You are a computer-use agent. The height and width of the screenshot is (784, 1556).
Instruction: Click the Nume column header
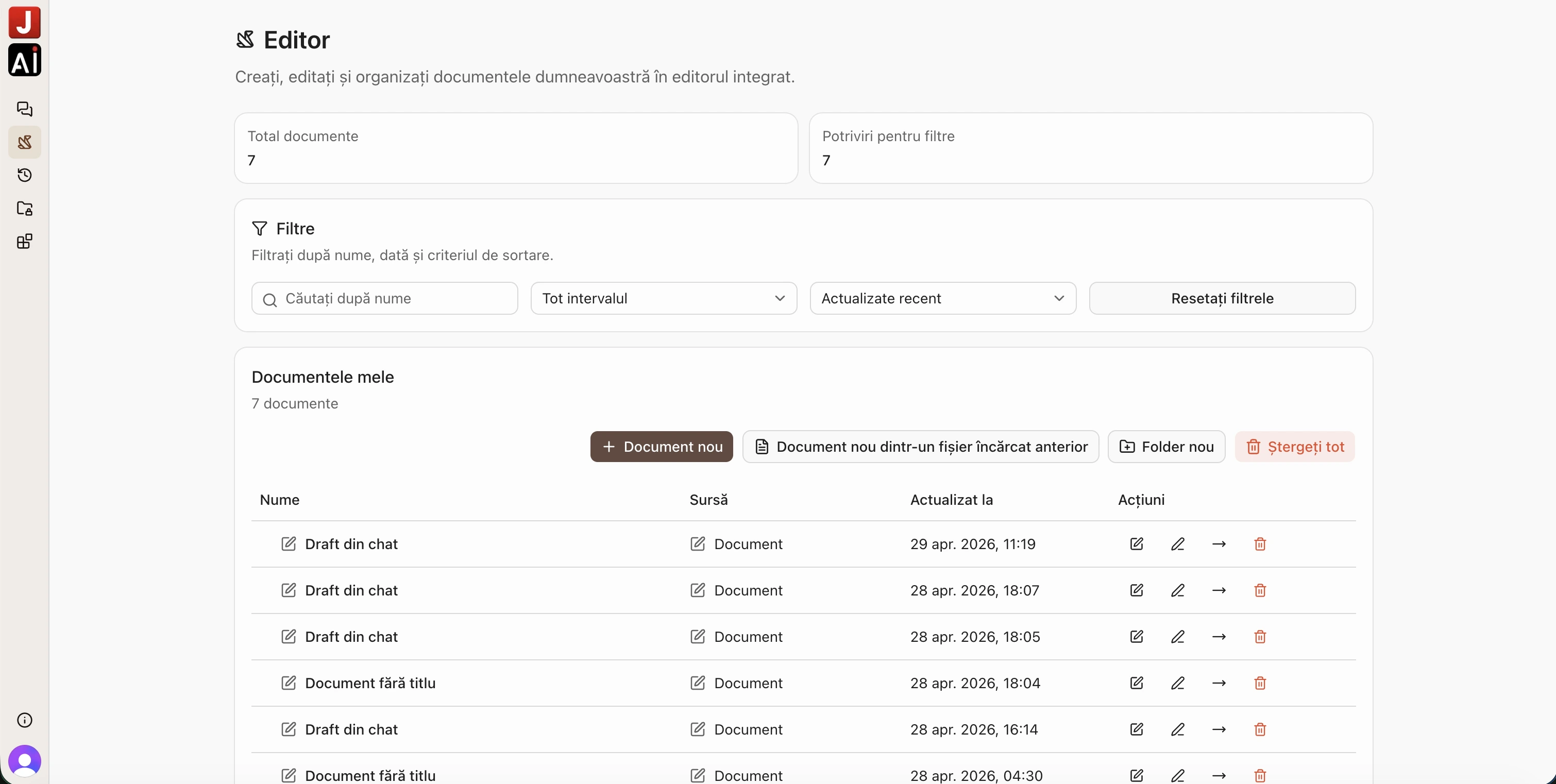tap(280, 500)
